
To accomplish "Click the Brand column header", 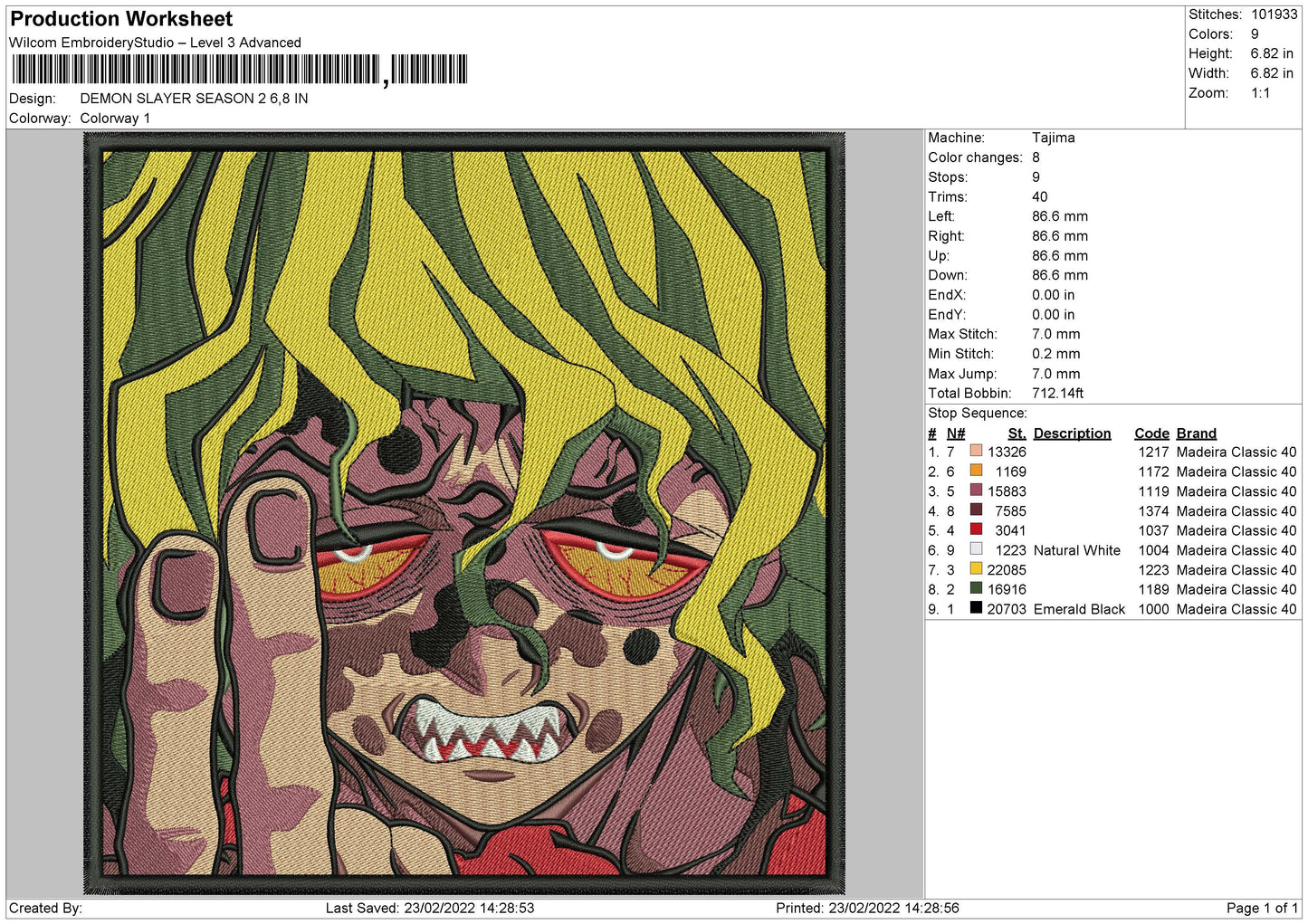I will [1197, 433].
